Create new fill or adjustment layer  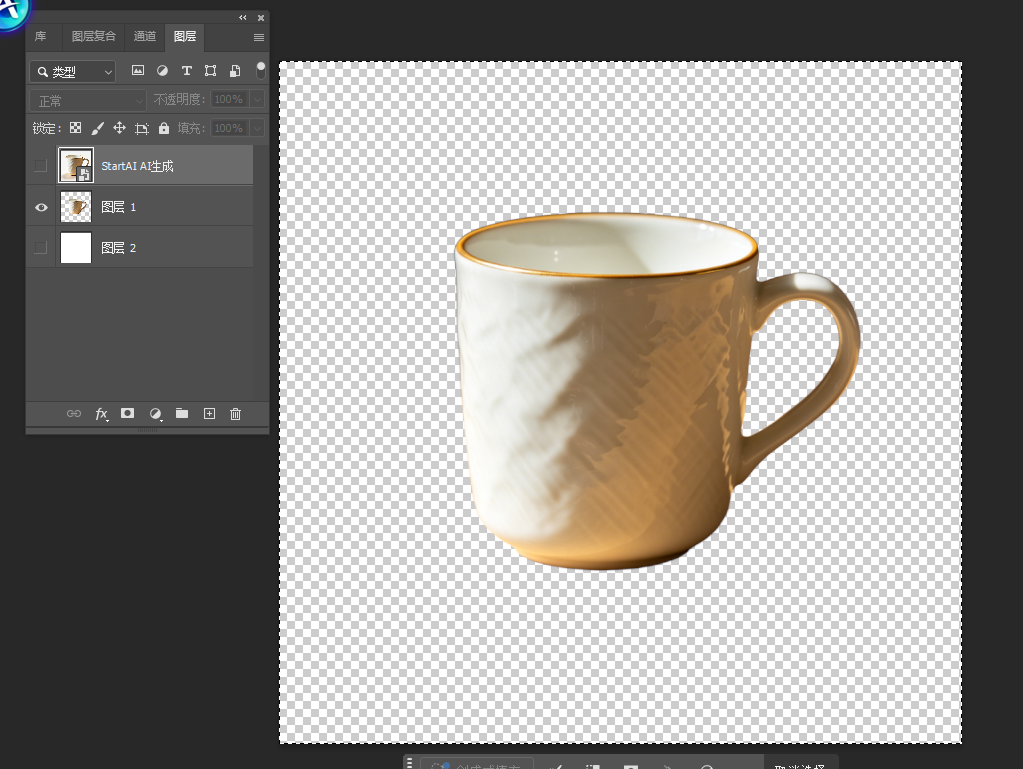tap(155, 414)
